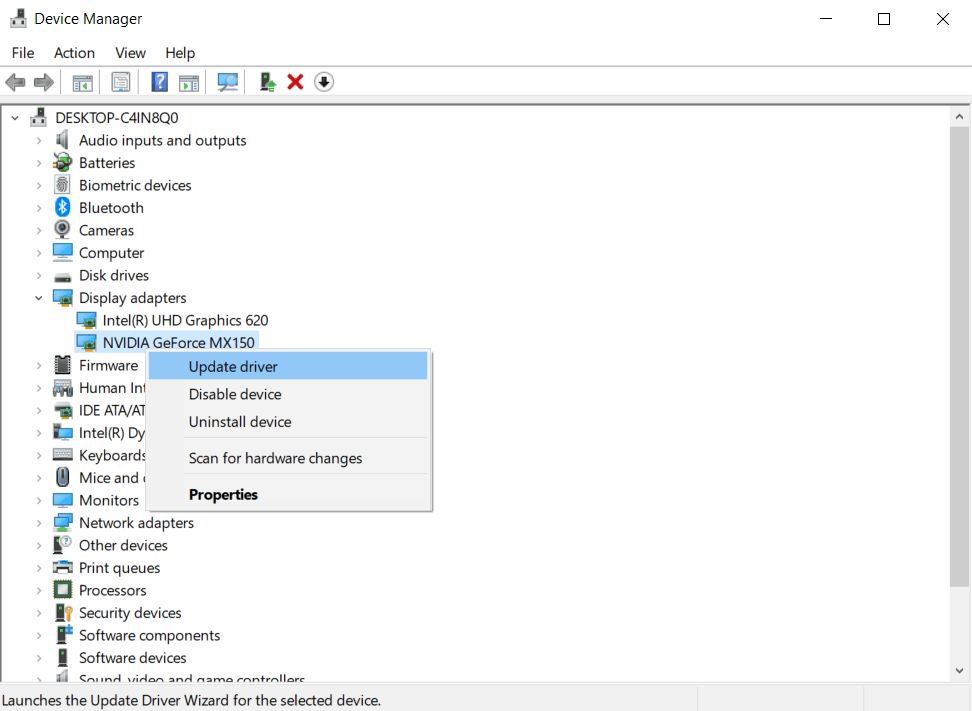
Task: Click the Software components icon
Action: coord(64,635)
